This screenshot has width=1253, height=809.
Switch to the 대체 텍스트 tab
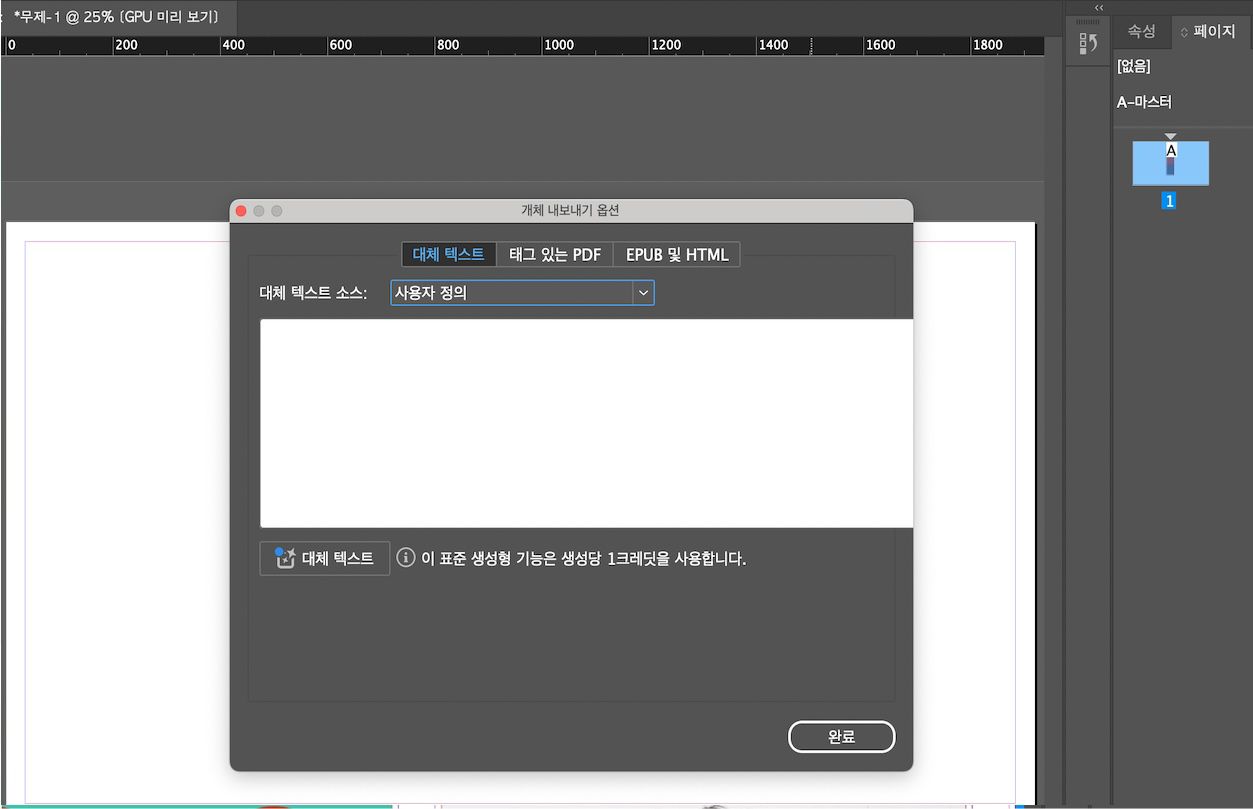pos(449,254)
